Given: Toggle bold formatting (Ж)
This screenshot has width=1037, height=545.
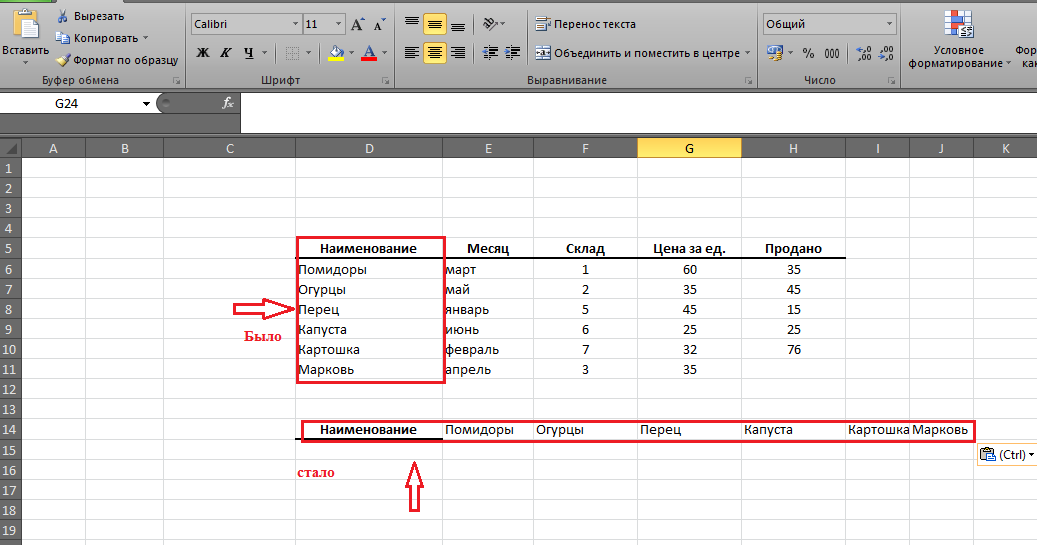Looking at the screenshot, I should [203, 52].
